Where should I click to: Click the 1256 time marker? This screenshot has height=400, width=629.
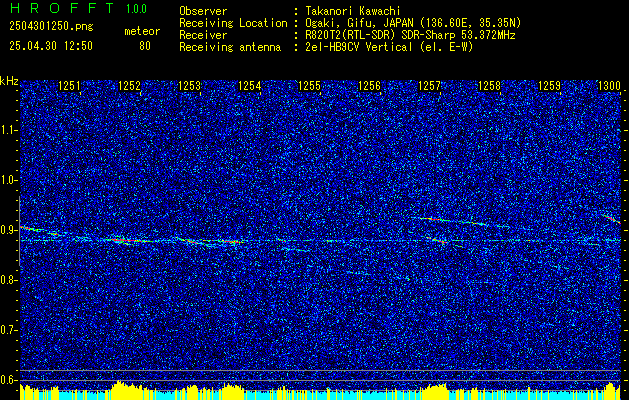pos(369,86)
